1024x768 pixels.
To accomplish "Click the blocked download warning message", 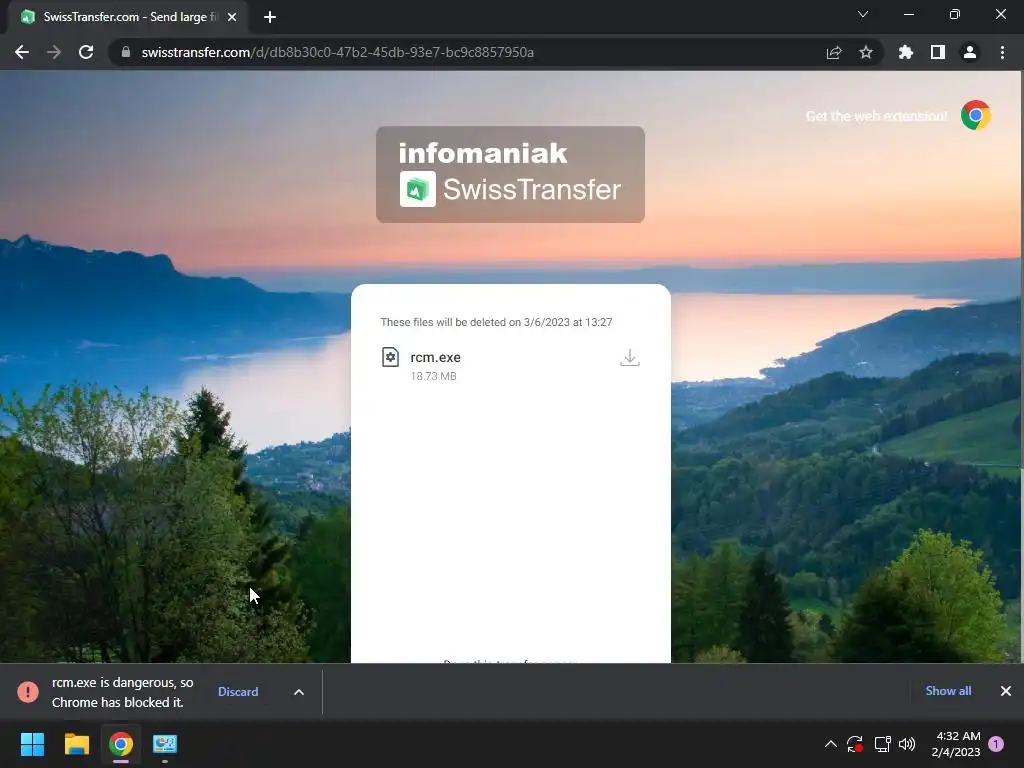I will coord(123,692).
